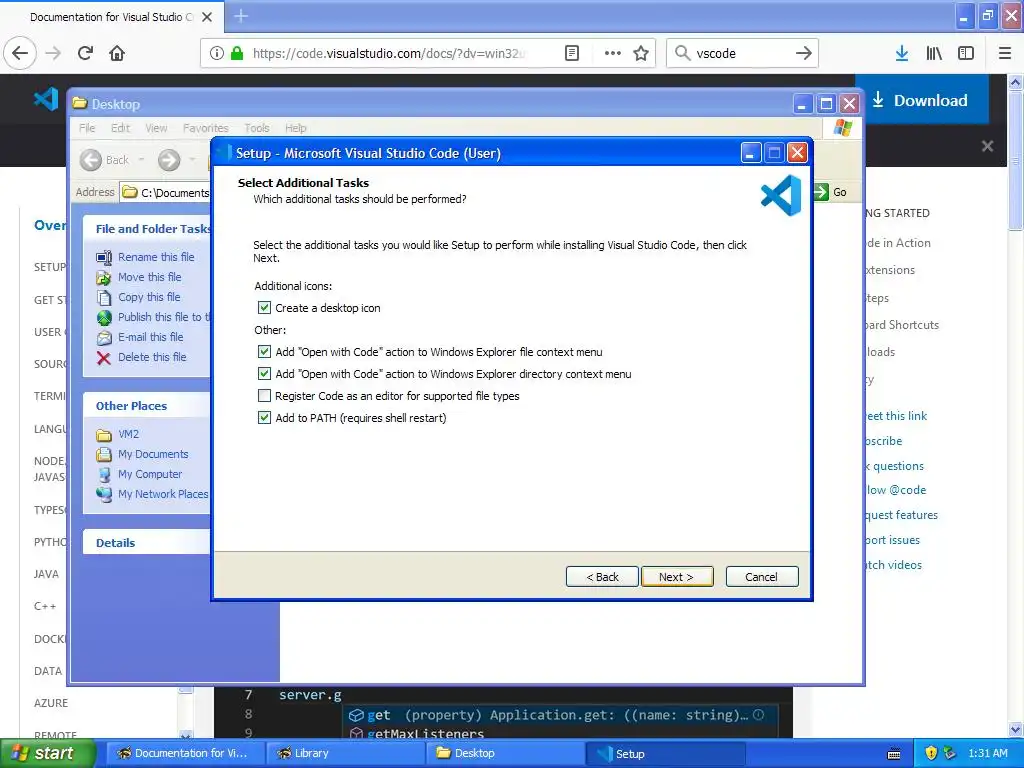Open File menu in Desktop window
This screenshot has width=1024, height=768.
[x=87, y=128]
